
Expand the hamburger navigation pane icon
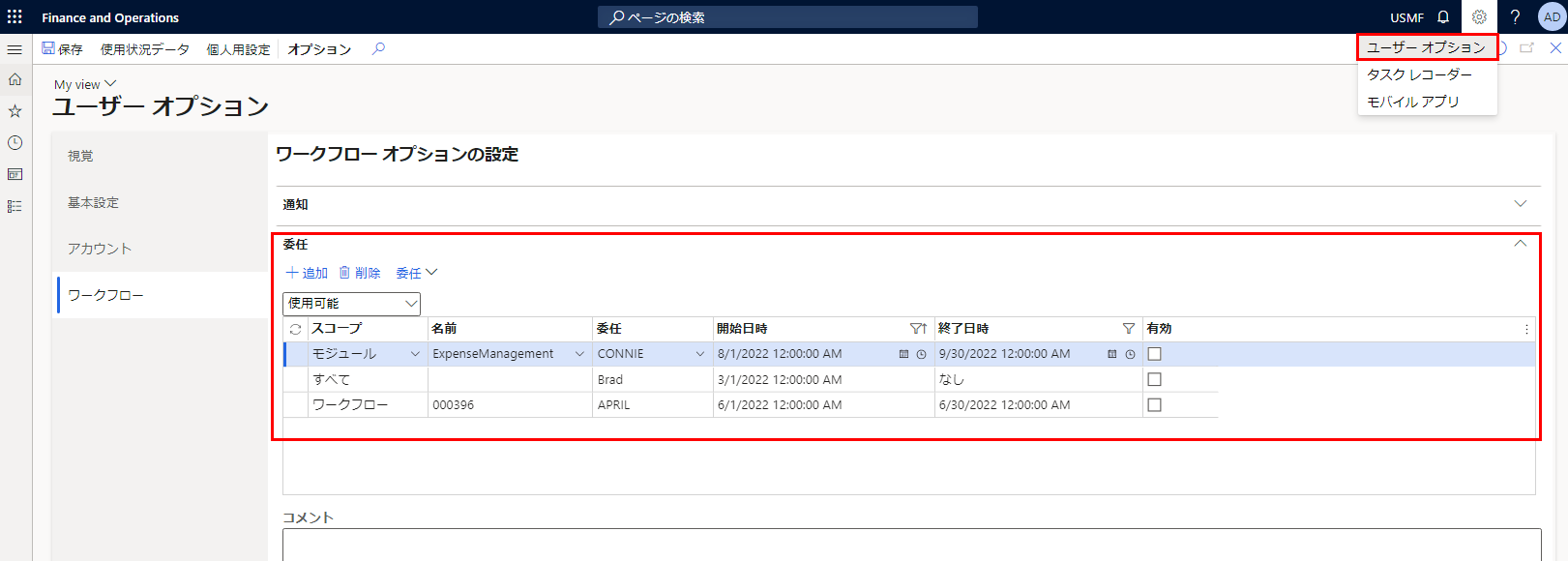pos(15,48)
